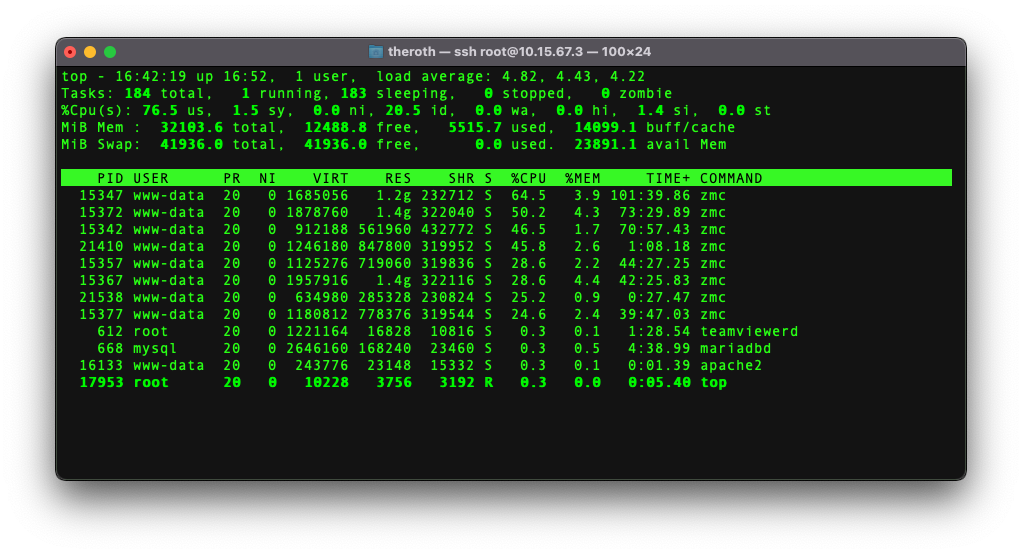Click the red close window button
Screen dimensions: 1022x554
[70, 52]
